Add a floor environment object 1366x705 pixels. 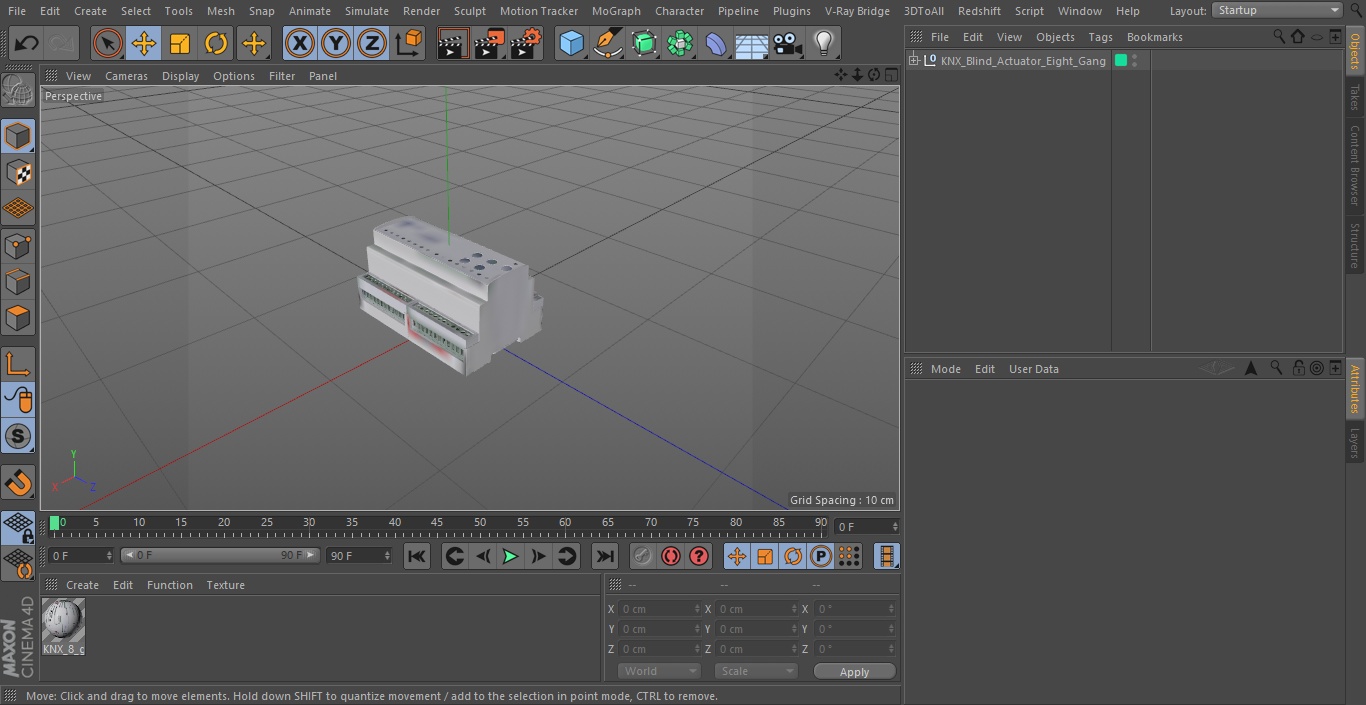752,43
